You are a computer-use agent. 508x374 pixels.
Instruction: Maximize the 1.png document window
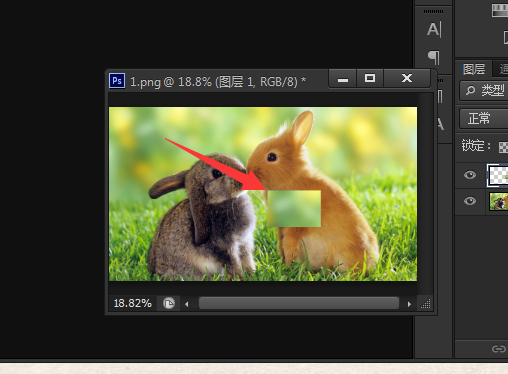click(x=370, y=79)
